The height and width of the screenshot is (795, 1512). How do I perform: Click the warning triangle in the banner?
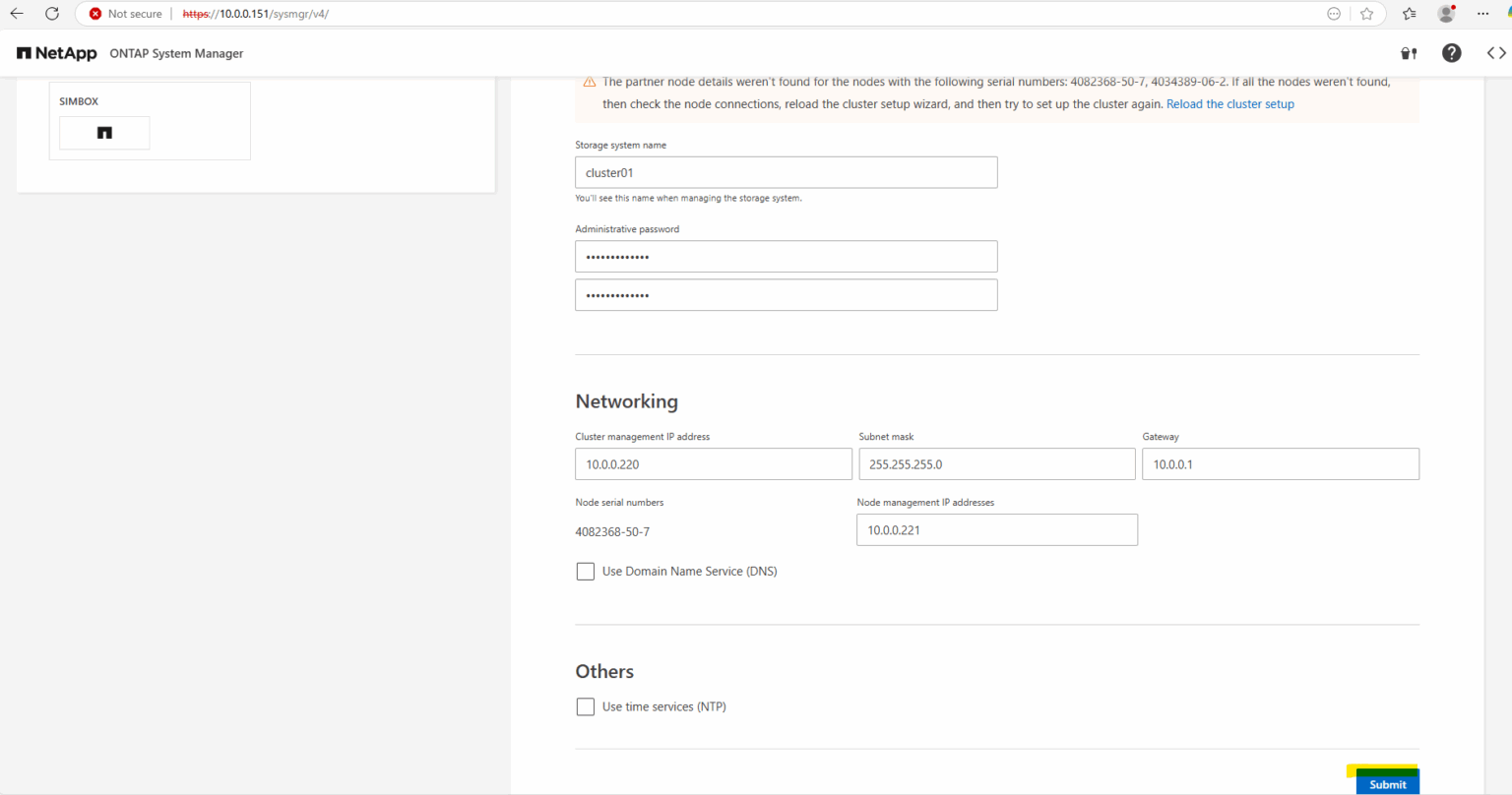(590, 81)
